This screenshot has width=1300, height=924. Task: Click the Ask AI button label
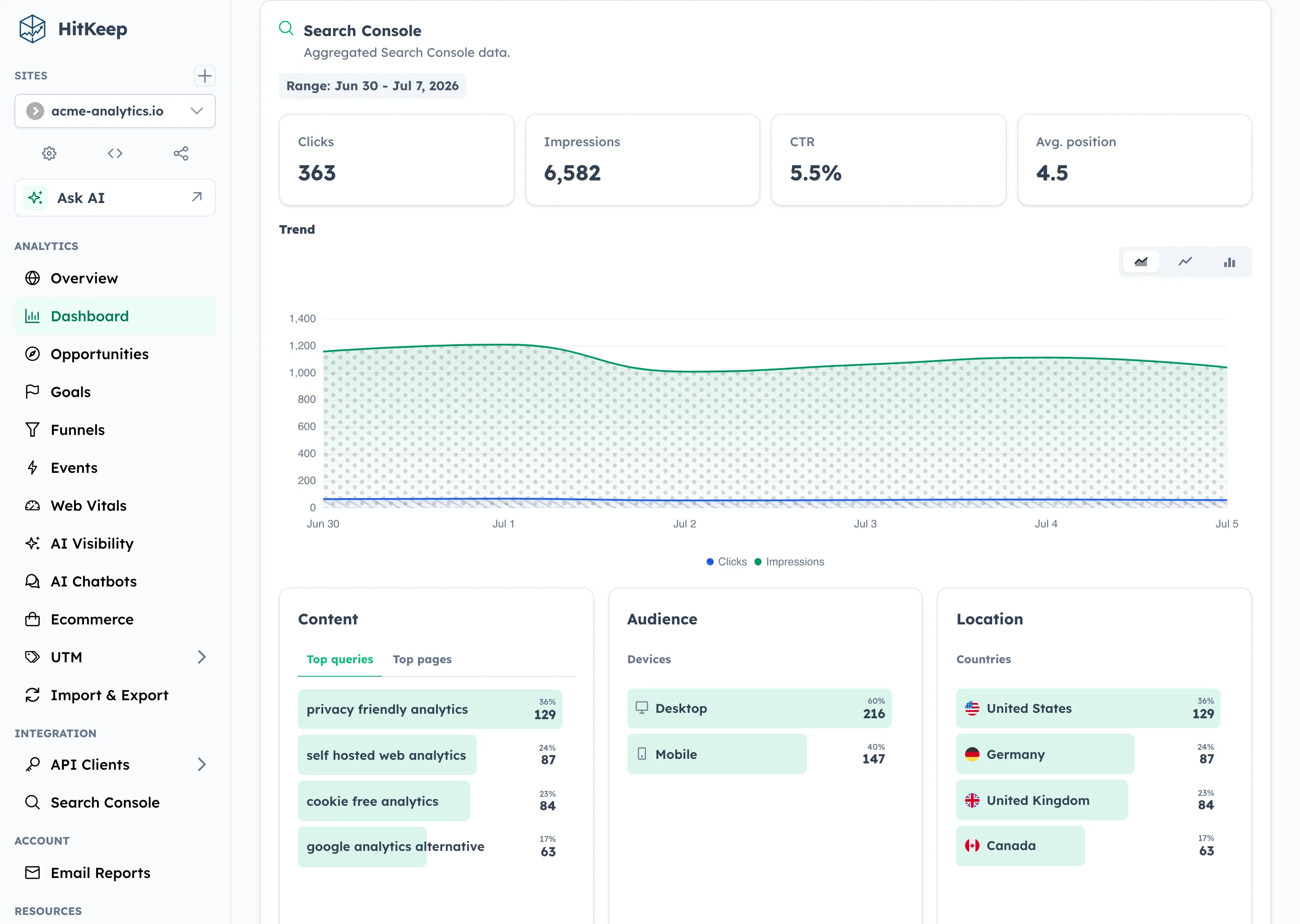(81, 198)
